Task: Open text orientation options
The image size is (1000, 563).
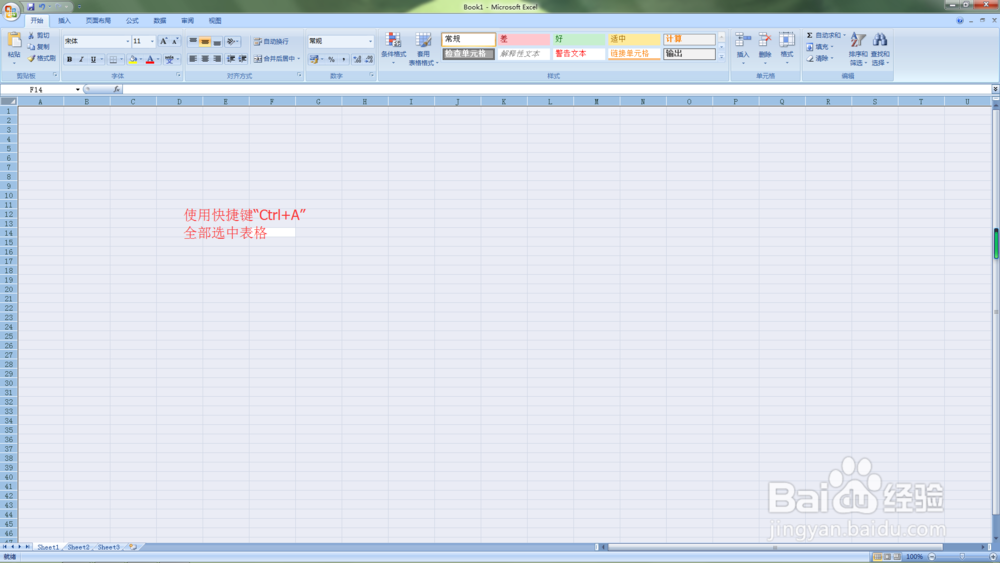Action: [x=232, y=41]
